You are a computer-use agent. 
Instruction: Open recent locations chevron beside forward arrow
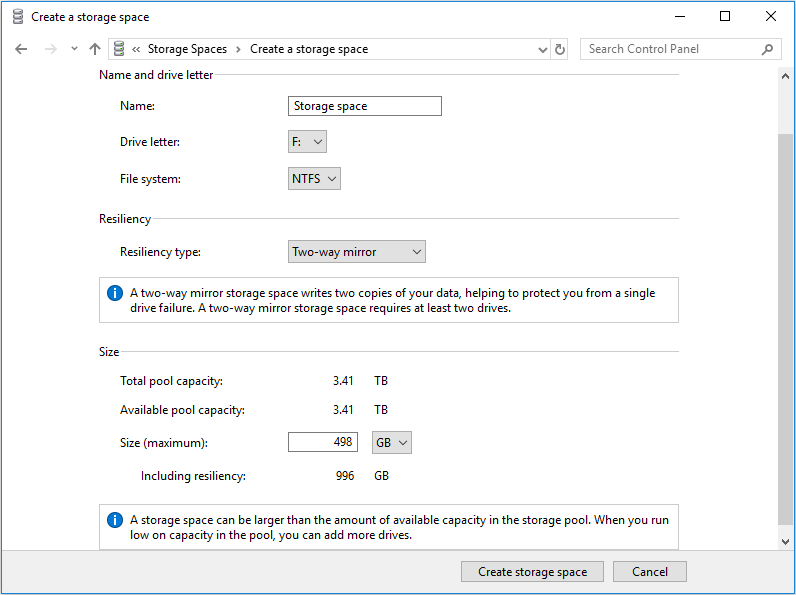pyautogui.click(x=74, y=49)
